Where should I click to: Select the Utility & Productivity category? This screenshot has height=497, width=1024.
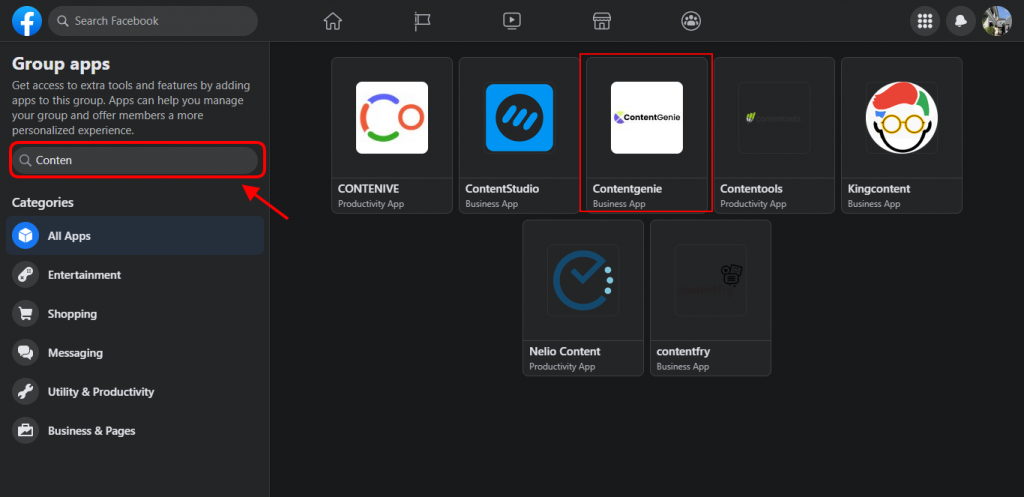pyautogui.click(x=135, y=392)
